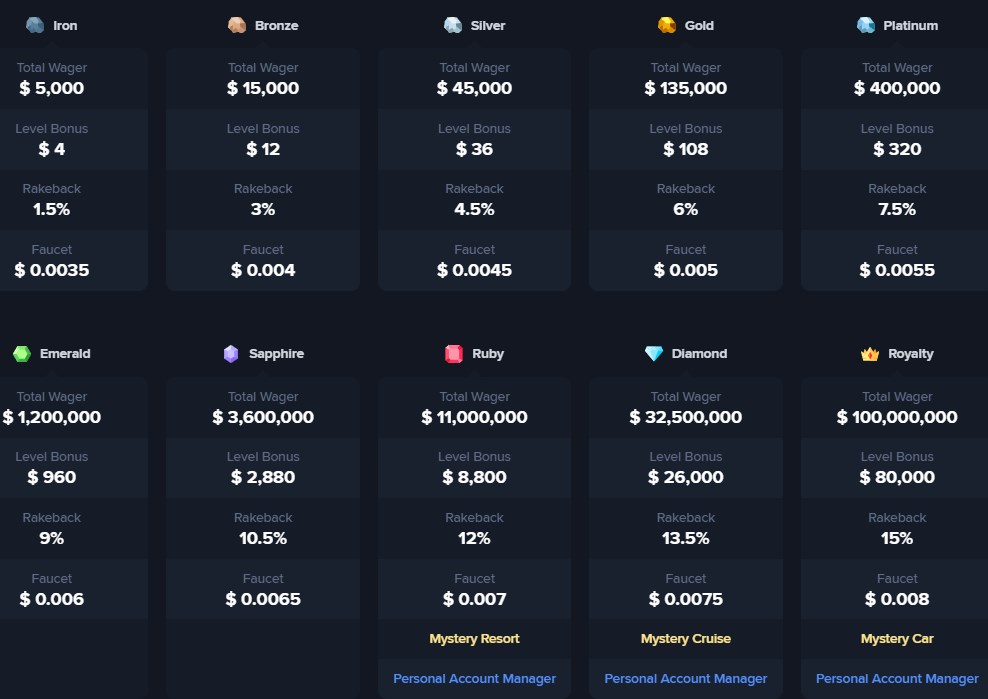This screenshot has height=699, width=988.
Task: Click the red Ruby gem icon
Action: (x=454, y=354)
